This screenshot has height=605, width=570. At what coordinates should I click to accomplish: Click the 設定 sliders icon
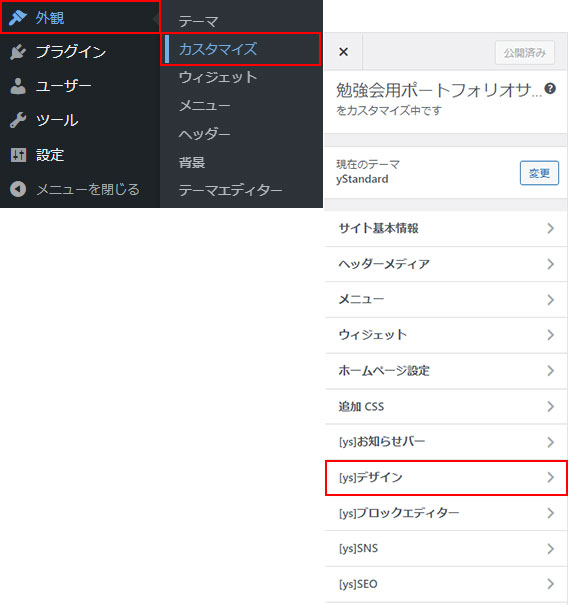pos(18,155)
